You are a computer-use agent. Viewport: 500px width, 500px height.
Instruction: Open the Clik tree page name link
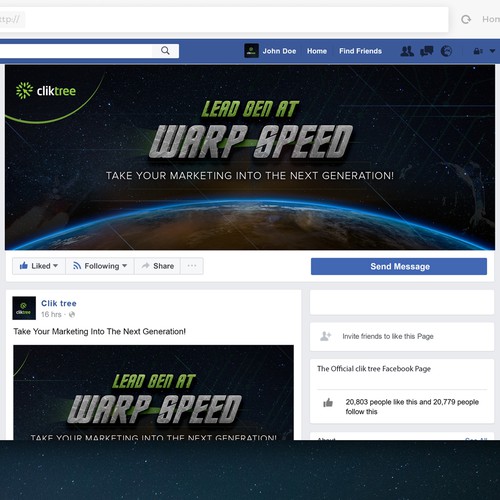tap(59, 303)
